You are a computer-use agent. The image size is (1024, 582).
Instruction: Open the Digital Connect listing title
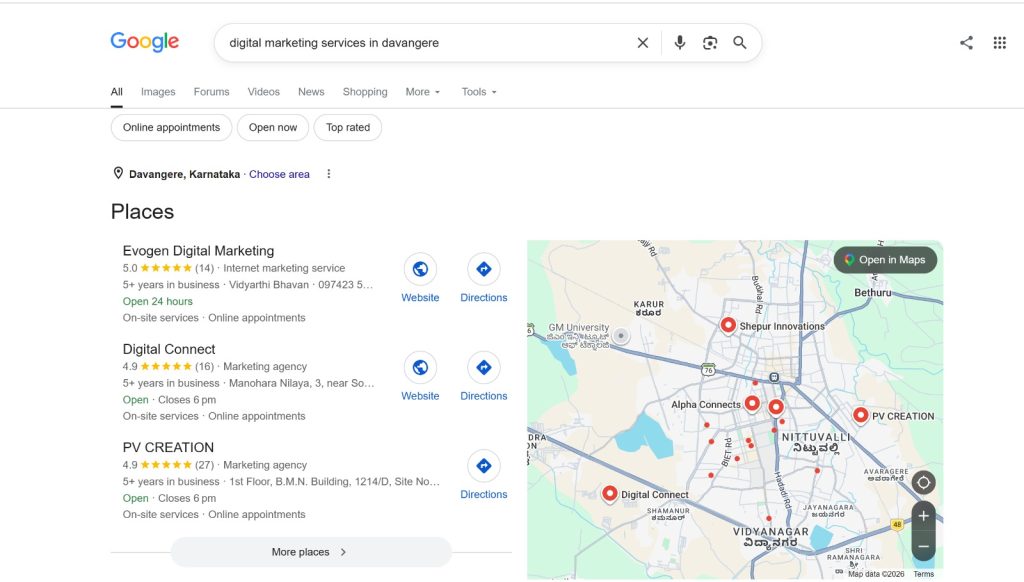click(x=169, y=349)
